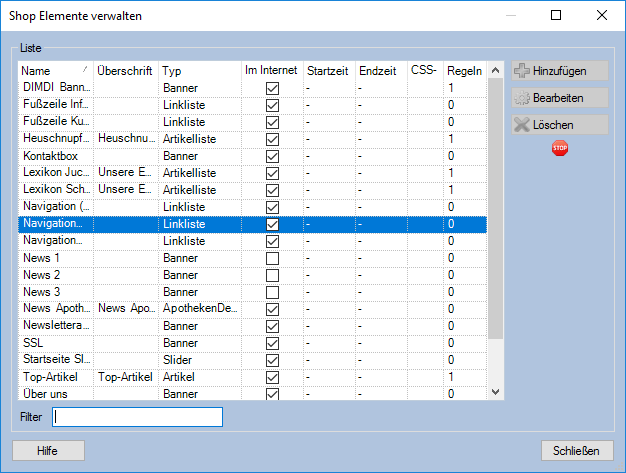Click the Startzeit column header
Image resolution: width=626 pixels, height=473 pixels.
point(328,71)
